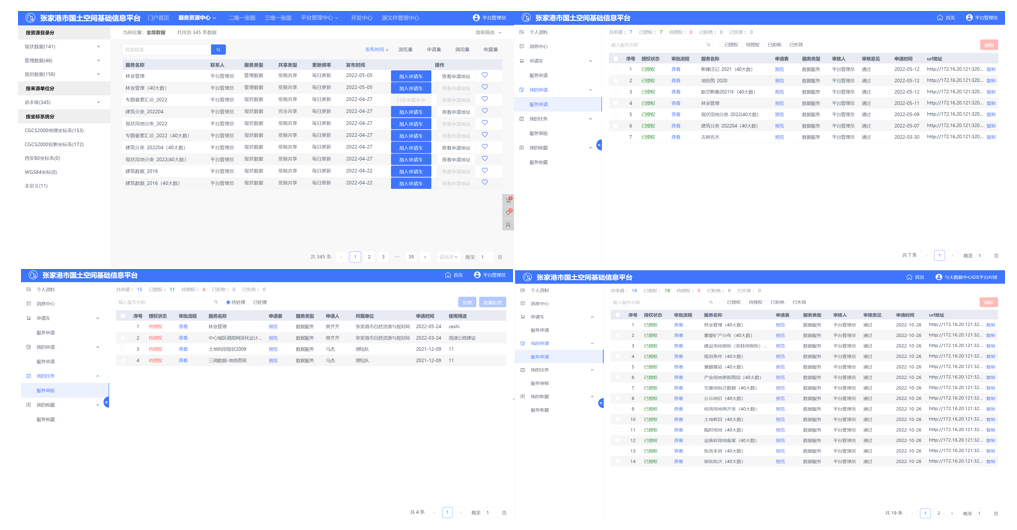Check the select-all checkbox in the bottom-left table header
The height and width of the screenshot is (530, 1017).
[x=124, y=315]
